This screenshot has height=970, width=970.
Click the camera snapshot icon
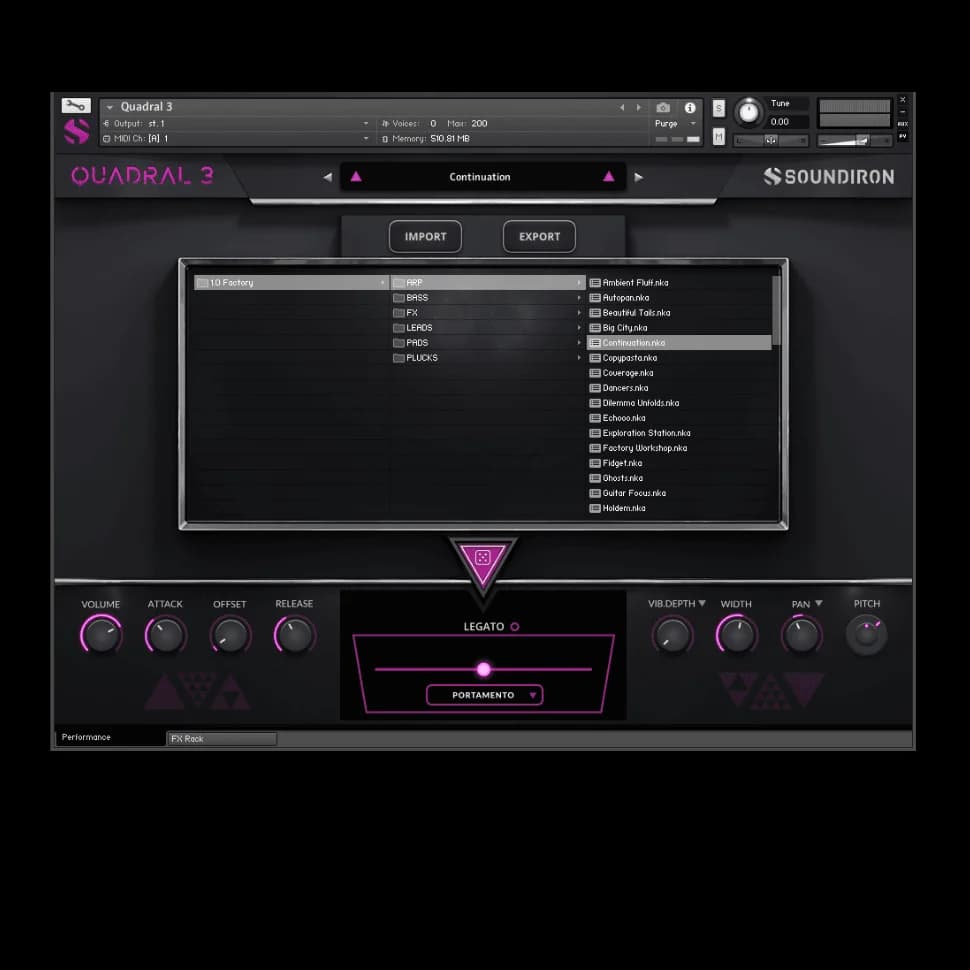pyautogui.click(x=663, y=108)
